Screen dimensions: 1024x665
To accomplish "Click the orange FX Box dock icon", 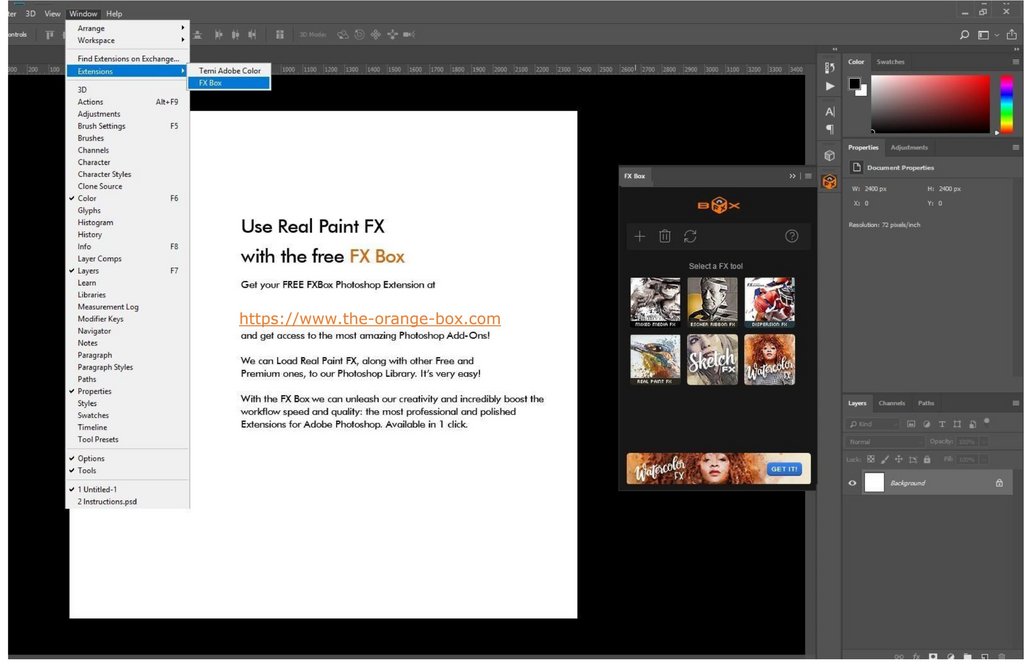I will pyautogui.click(x=829, y=182).
